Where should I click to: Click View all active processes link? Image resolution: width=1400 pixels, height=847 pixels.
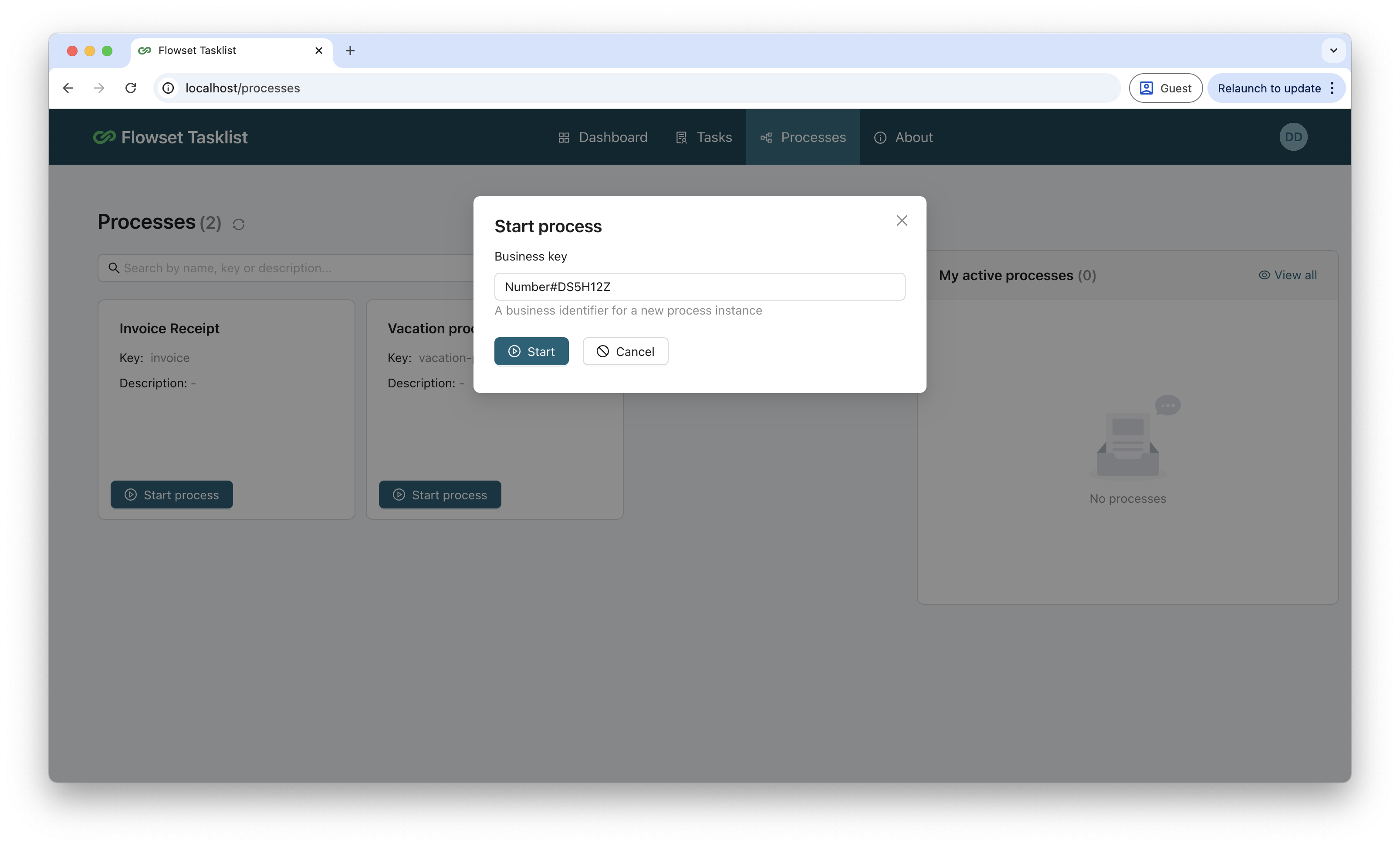click(x=1288, y=275)
